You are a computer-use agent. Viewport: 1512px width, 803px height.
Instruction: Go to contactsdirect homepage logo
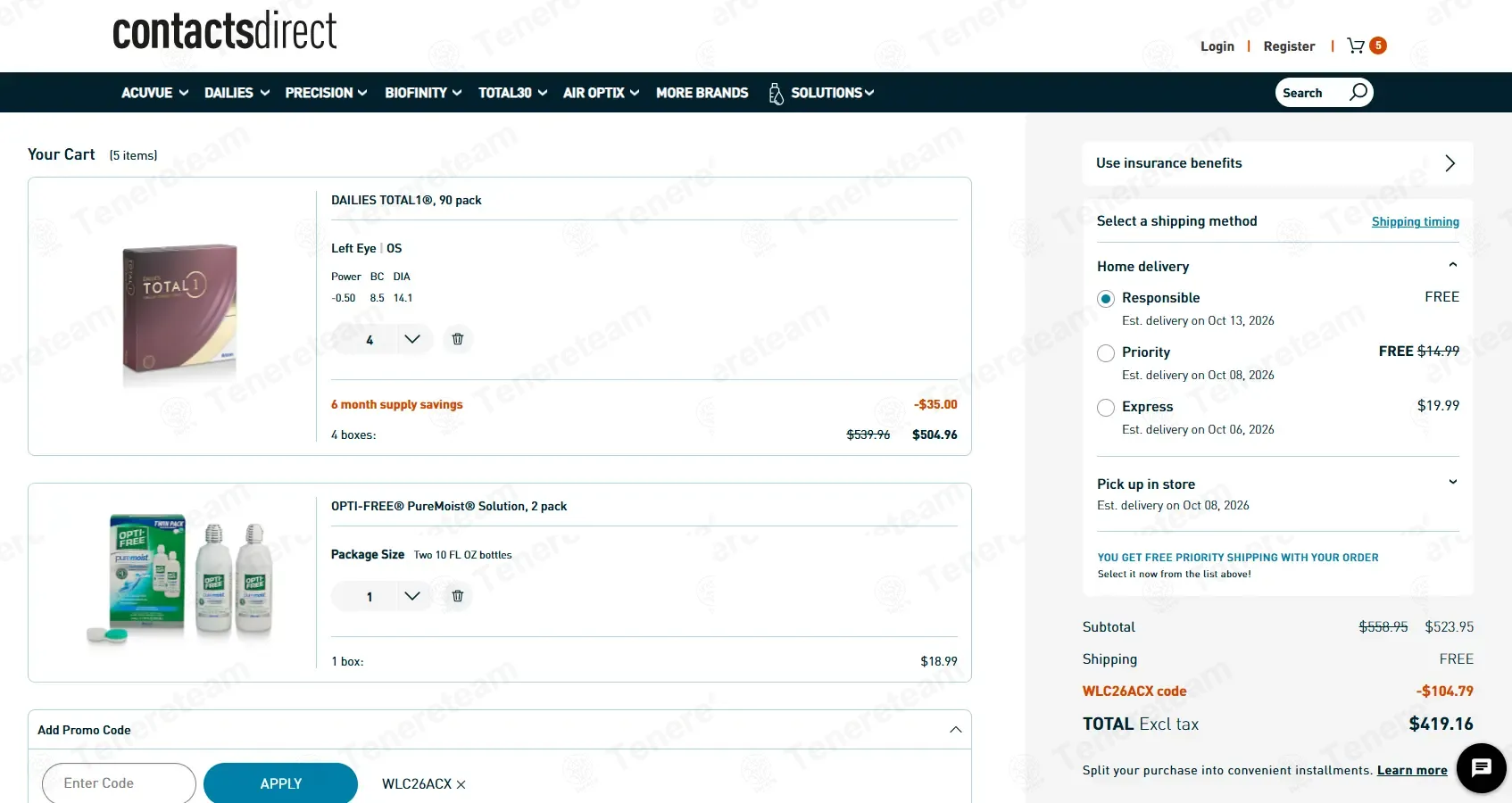[224, 31]
